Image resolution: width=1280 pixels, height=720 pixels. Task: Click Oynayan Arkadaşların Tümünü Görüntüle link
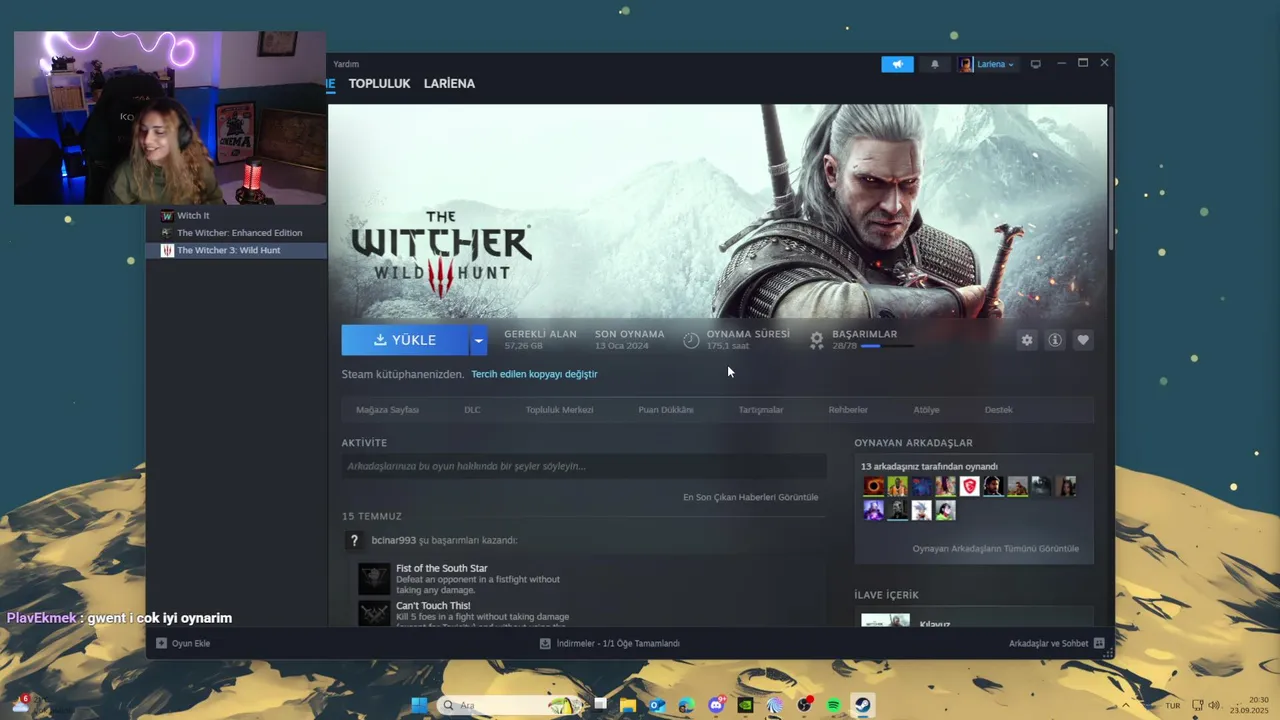click(995, 549)
